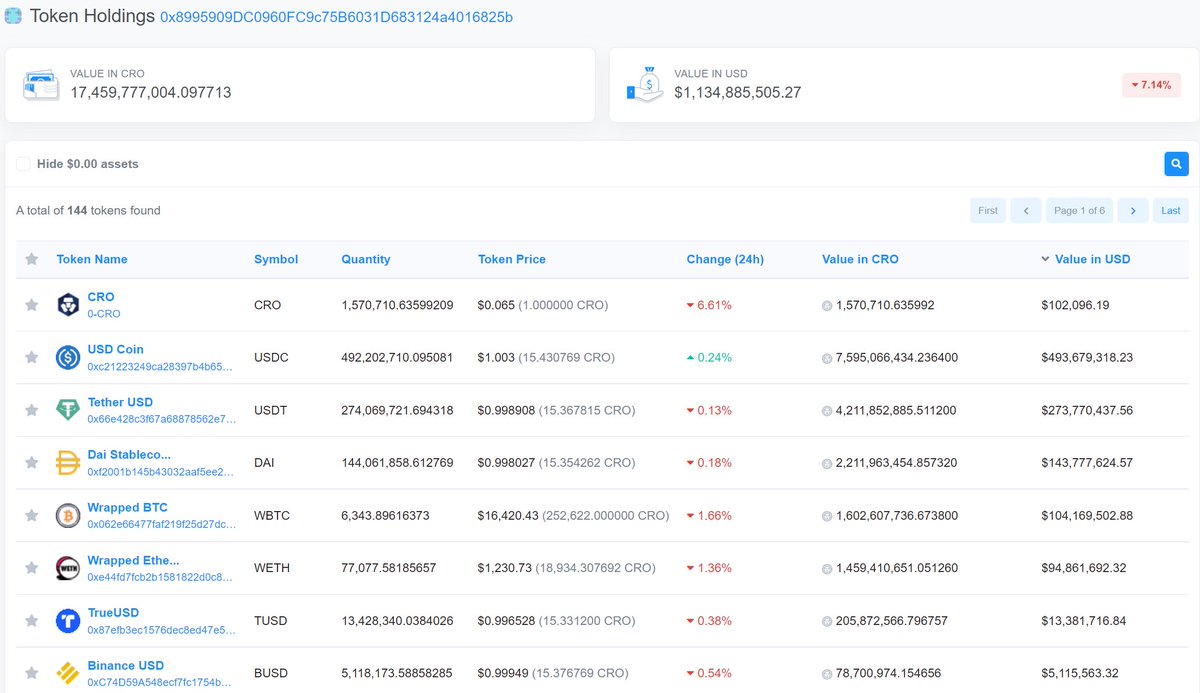
Task: Click the Binance USD logo icon
Action: coord(67,672)
